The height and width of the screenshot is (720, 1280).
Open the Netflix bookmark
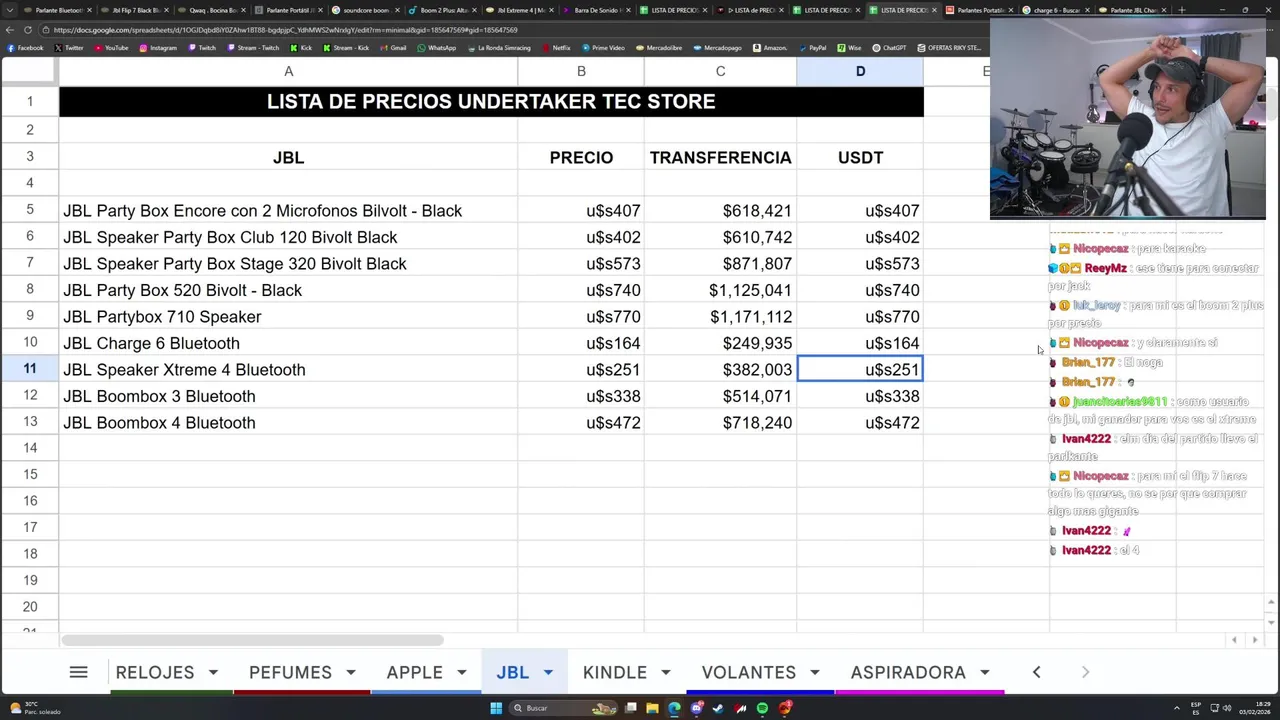pyautogui.click(x=555, y=48)
